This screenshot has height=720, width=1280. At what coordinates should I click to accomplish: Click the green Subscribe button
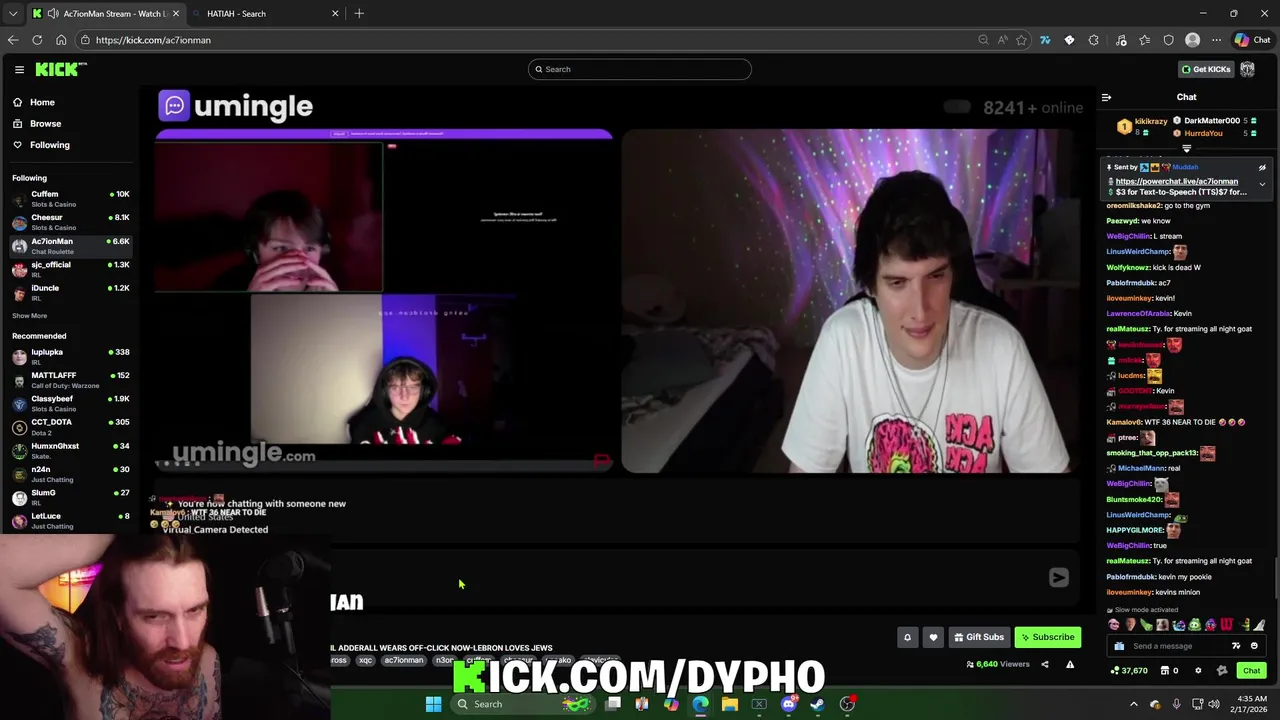click(x=1047, y=637)
